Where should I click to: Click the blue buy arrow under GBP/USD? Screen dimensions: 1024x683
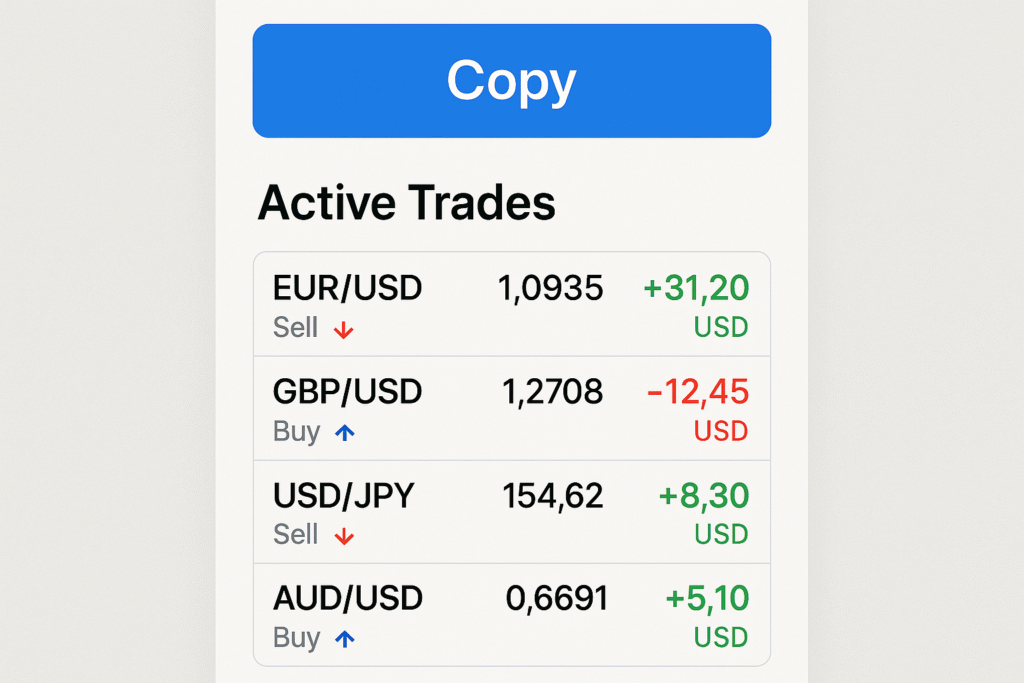(344, 432)
